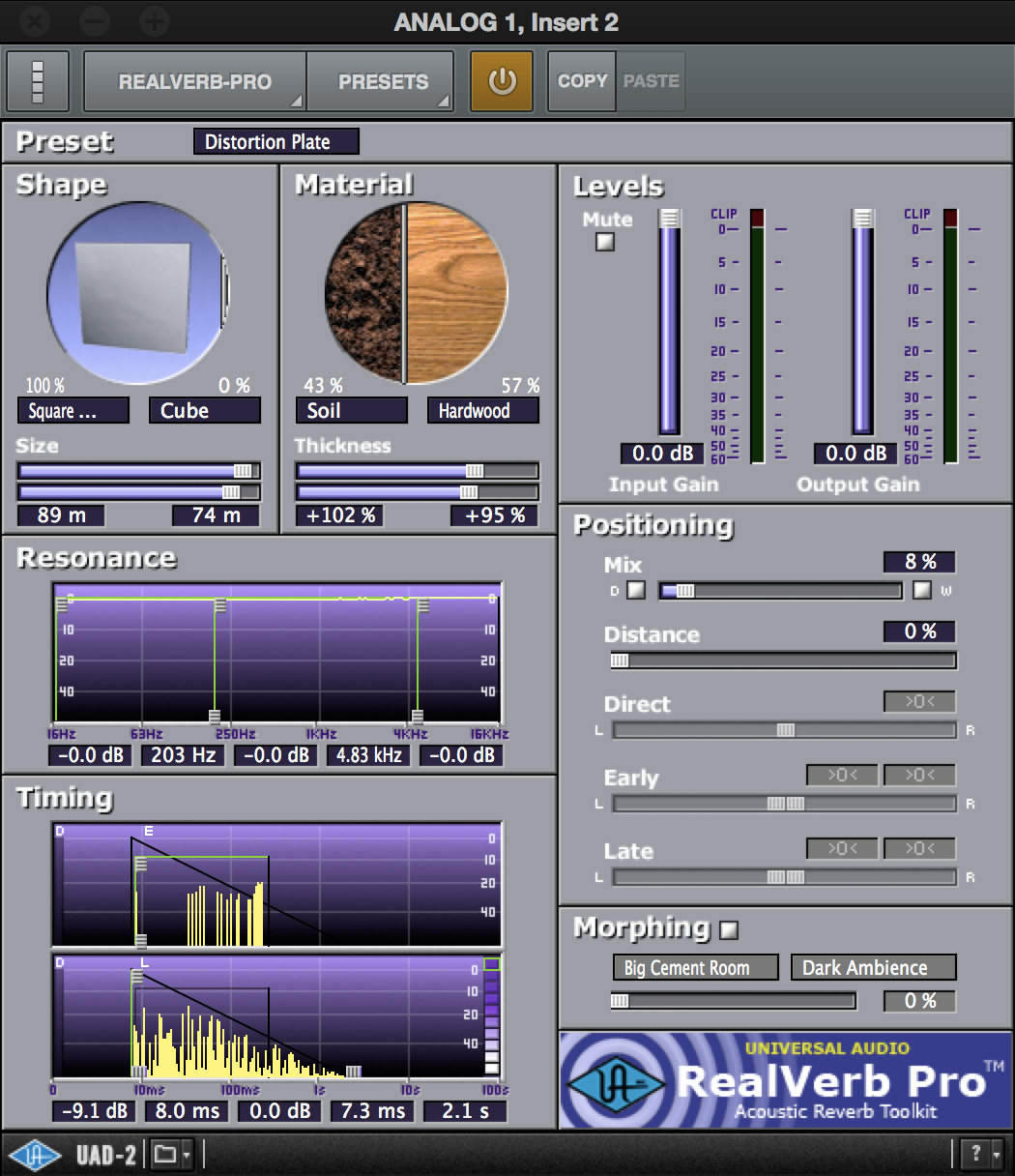The image size is (1015, 1176).
Task: Click the Mix 8 % value field
Action: click(919, 562)
